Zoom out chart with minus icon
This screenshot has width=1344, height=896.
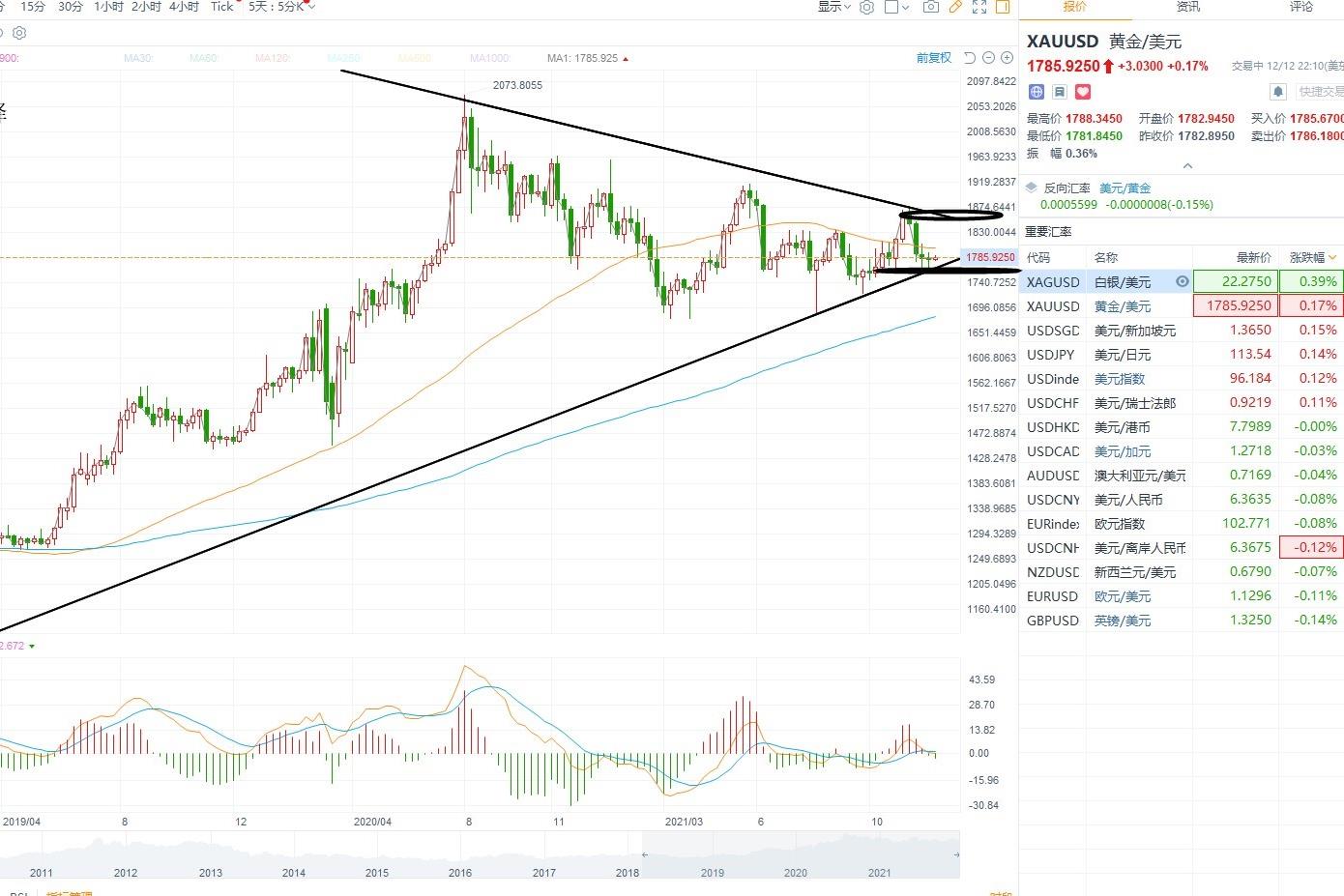[x=988, y=58]
